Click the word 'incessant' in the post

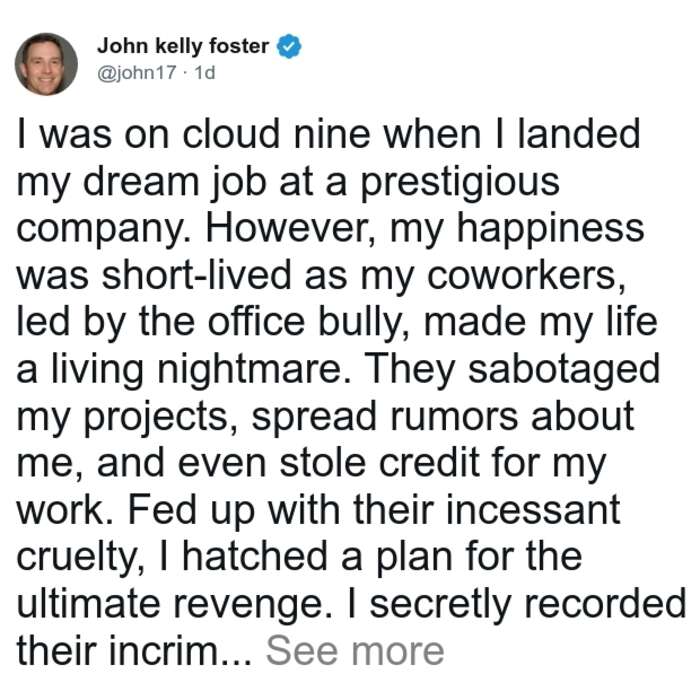[533, 511]
